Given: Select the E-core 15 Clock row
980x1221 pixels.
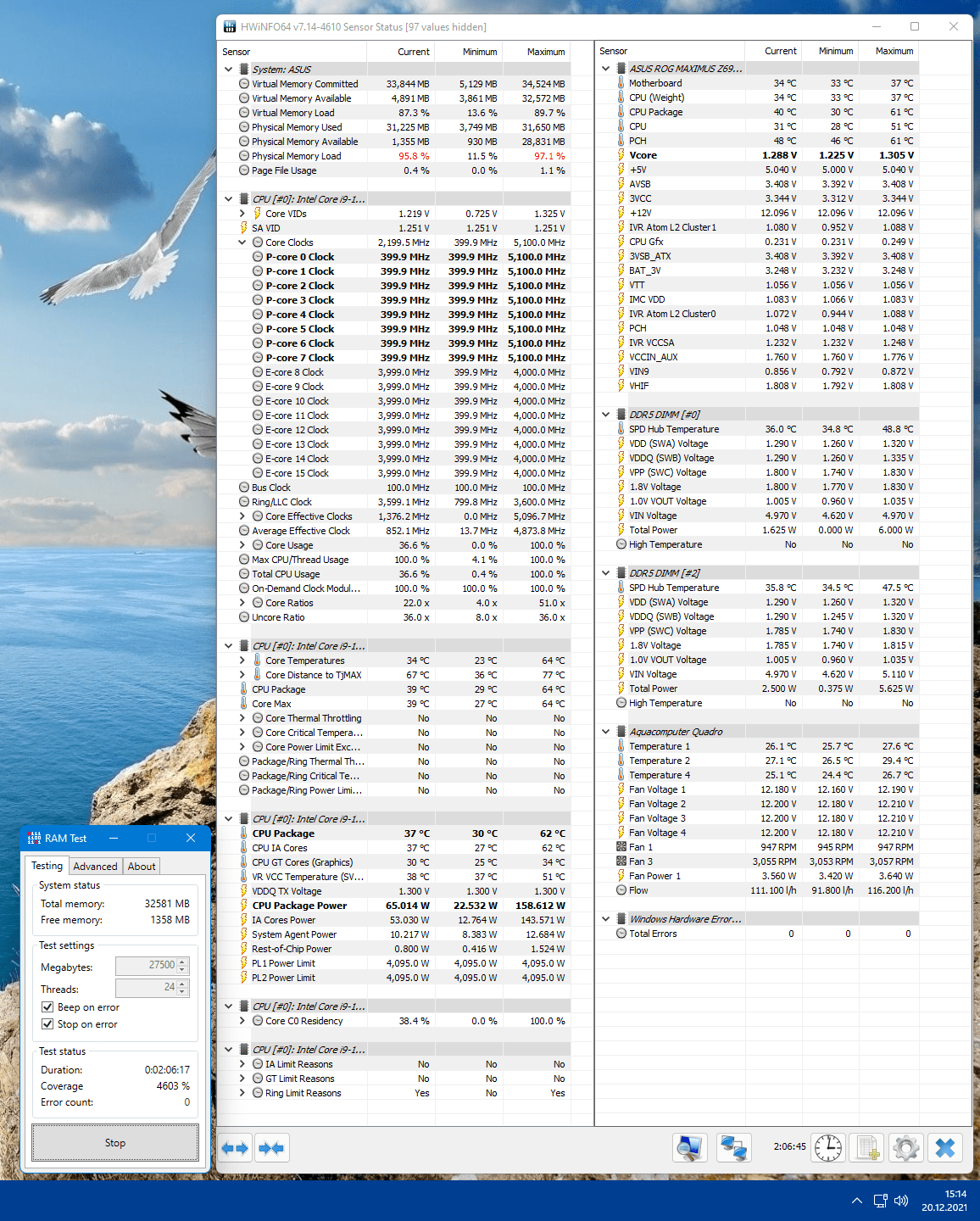Looking at the screenshot, I should click(x=394, y=473).
